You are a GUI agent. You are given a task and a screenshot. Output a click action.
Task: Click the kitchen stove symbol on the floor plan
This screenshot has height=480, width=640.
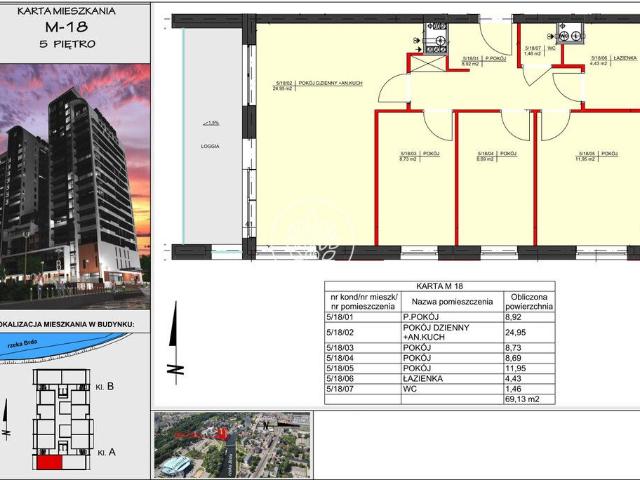[436, 38]
